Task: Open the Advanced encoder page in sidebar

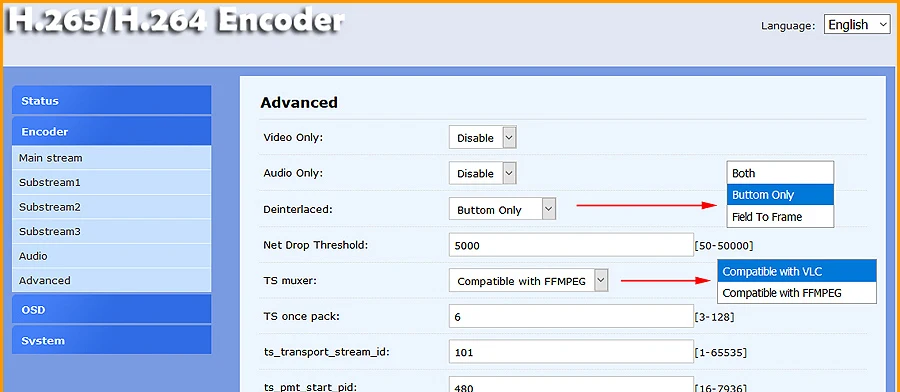Action: 111,281
